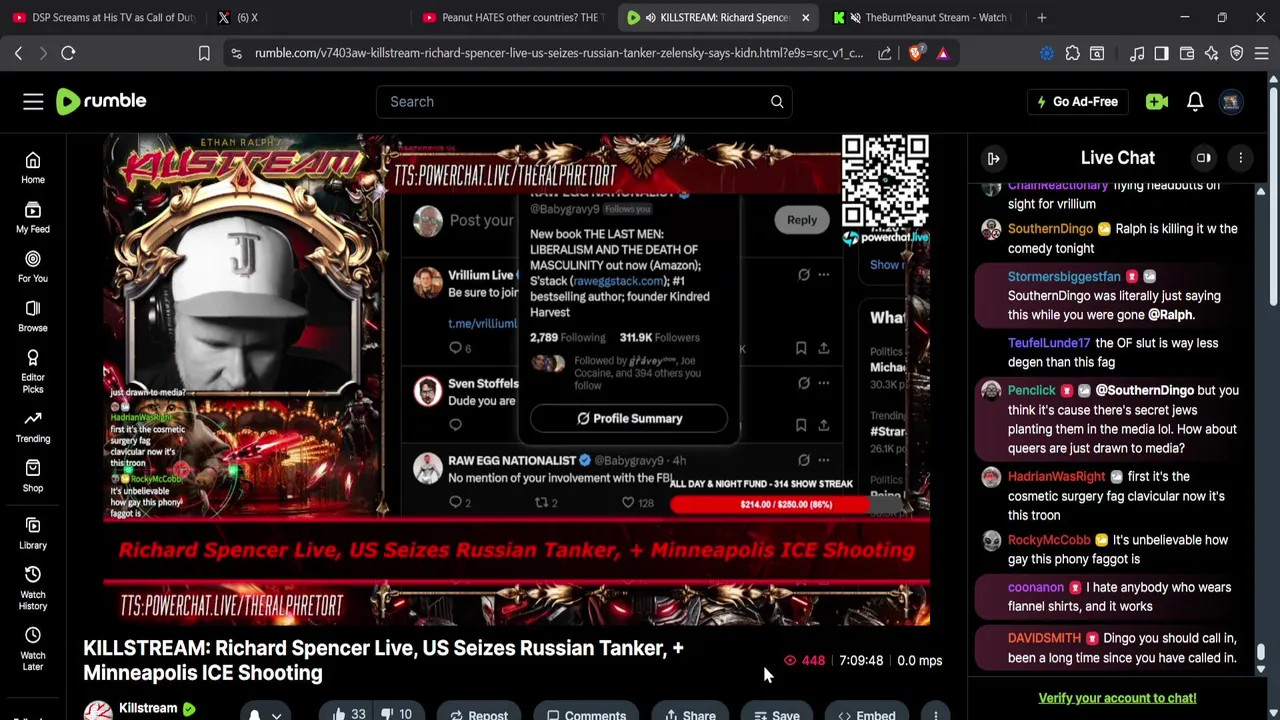Save the video to a playlist
This screenshot has height=720, width=1280.
777,714
